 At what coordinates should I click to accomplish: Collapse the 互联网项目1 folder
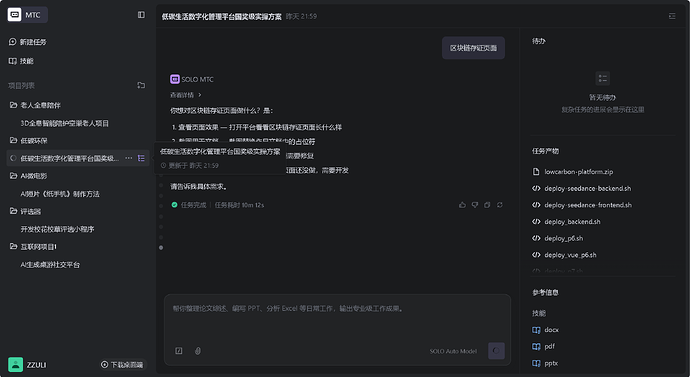click(x=13, y=246)
